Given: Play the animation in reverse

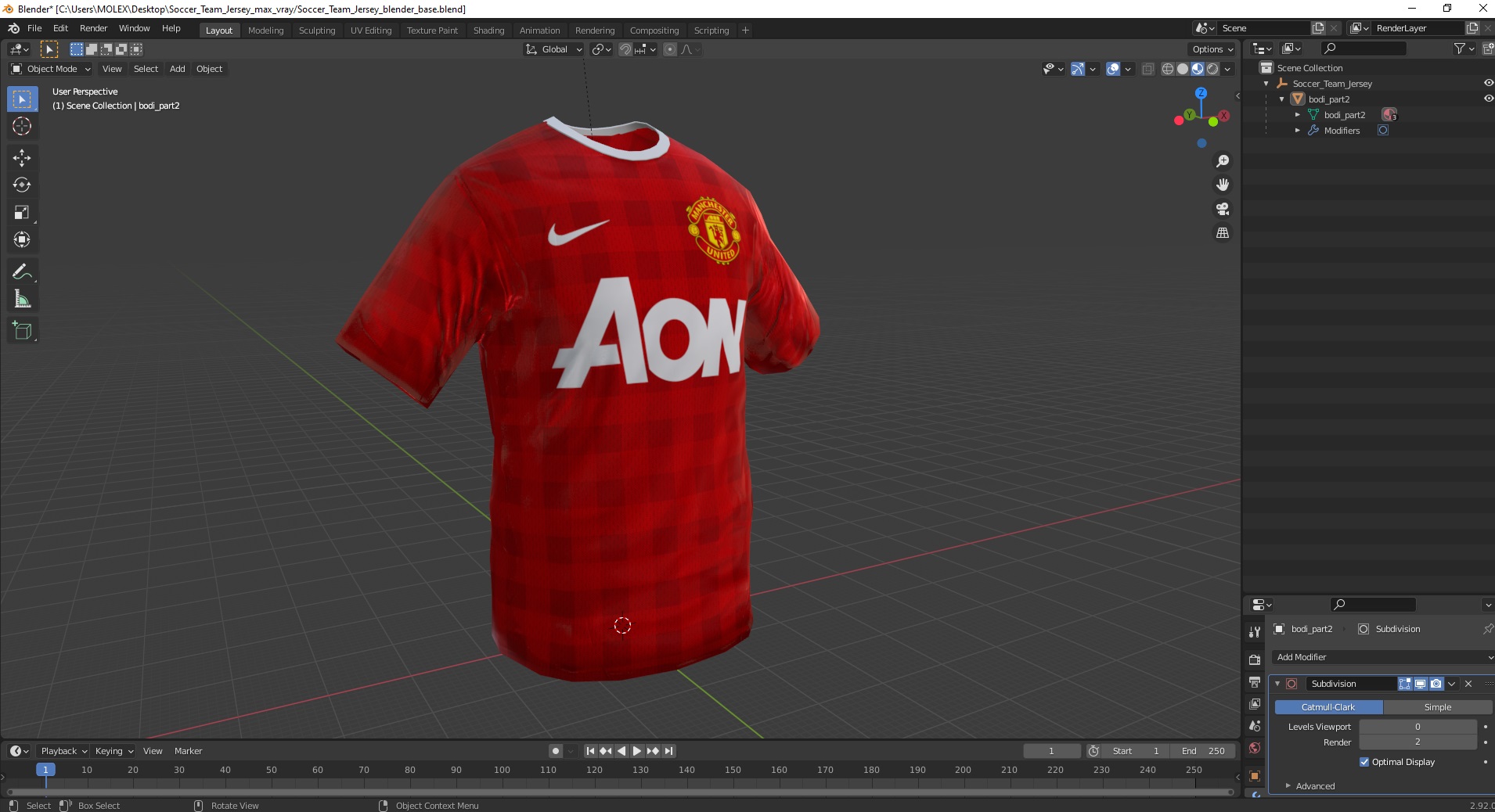Looking at the screenshot, I should click(621, 751).
